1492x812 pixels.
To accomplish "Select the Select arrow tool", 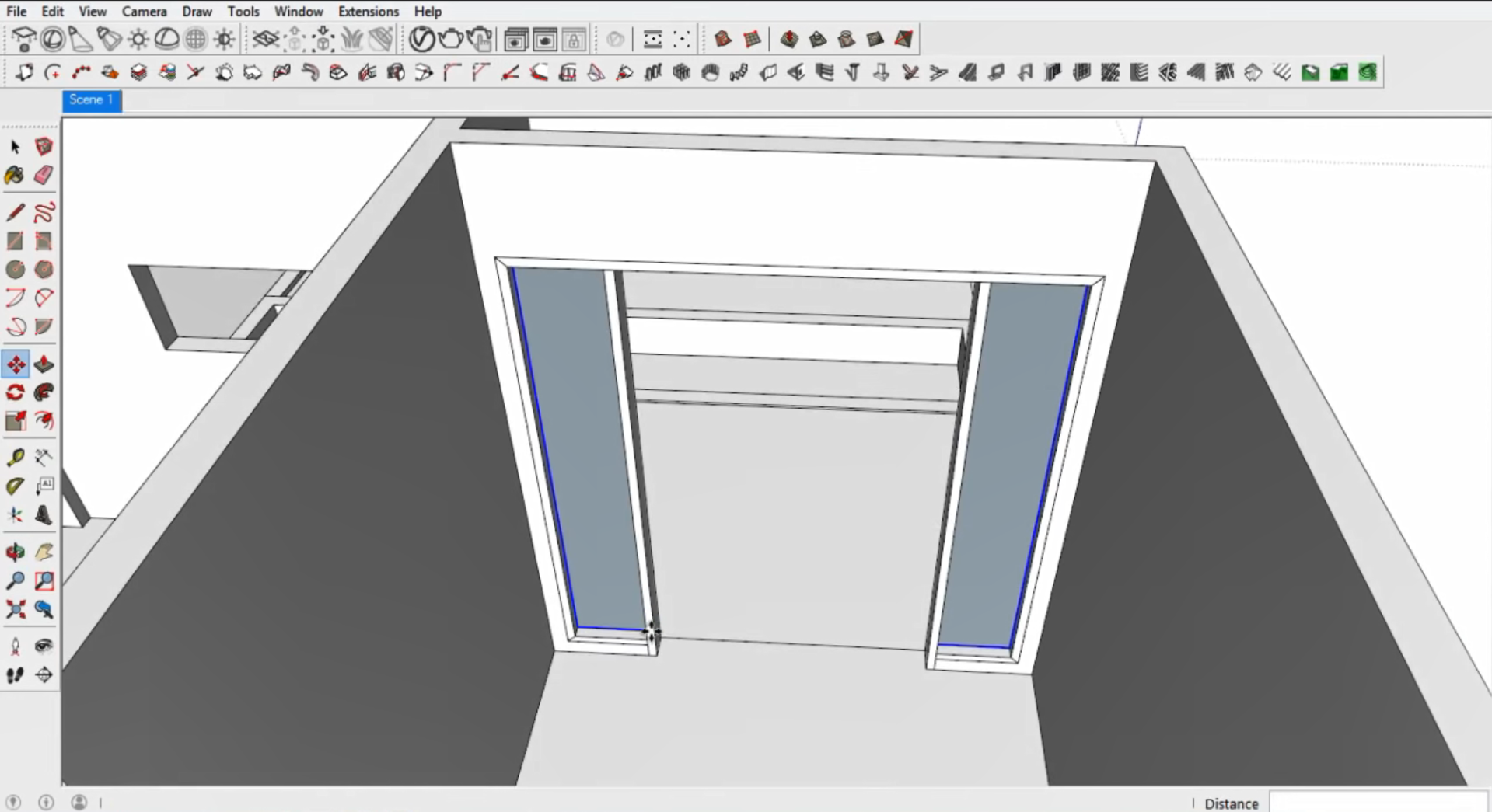I will coord(15,146).
